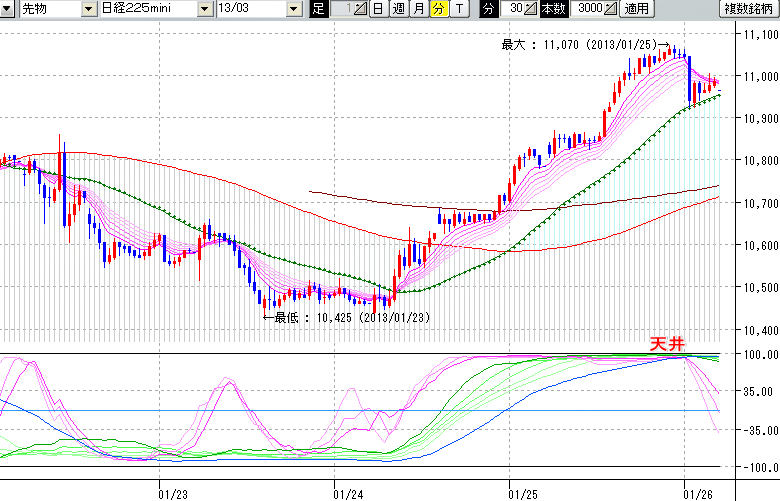Click the 最大 11,070 high price annotation
The image size is (780, 501).
(580, 44)
